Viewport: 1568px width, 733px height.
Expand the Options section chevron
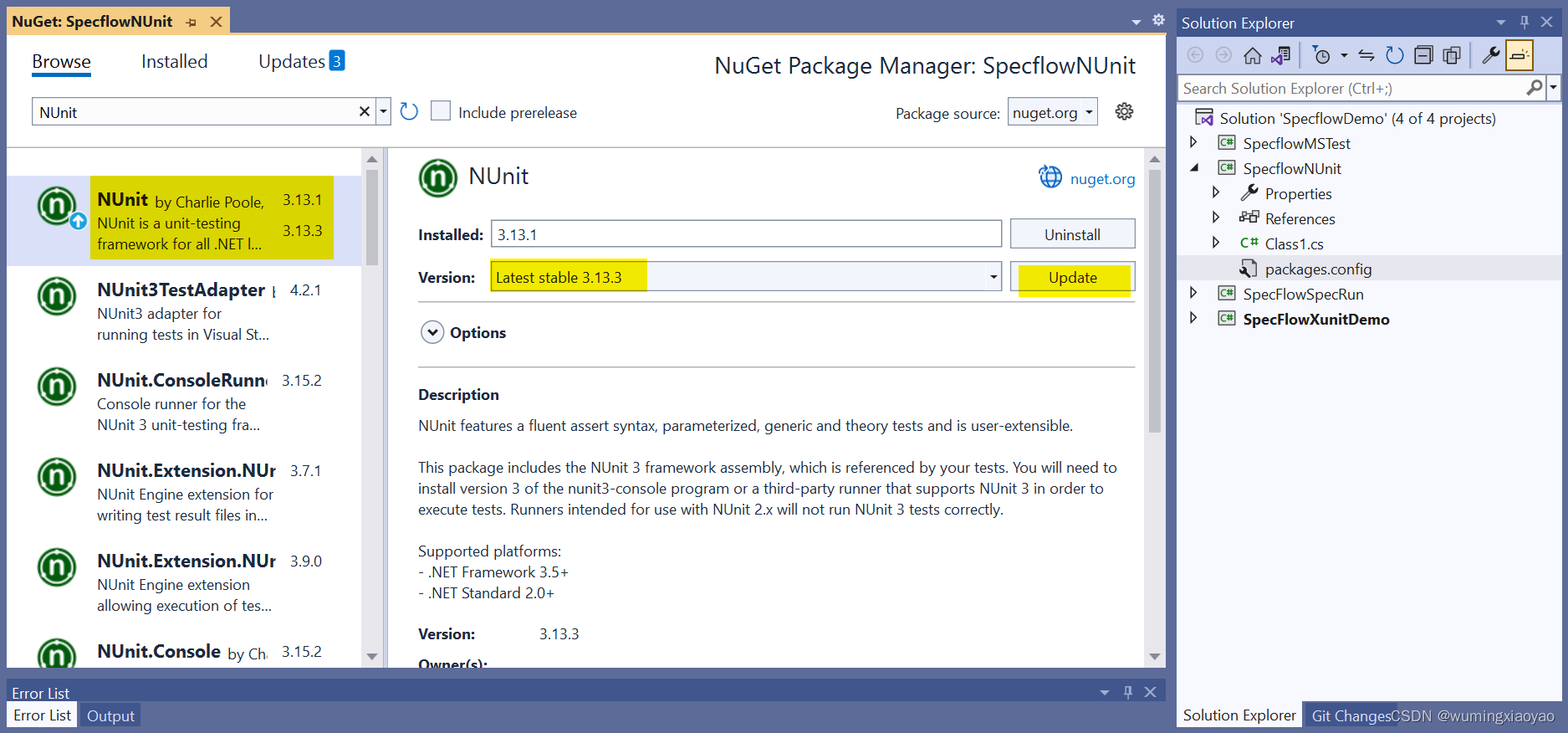pos(432,332)
